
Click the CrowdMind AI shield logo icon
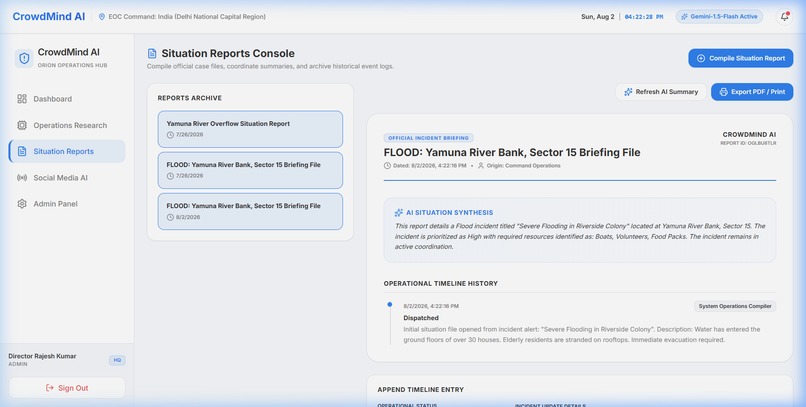click(24, 58)
